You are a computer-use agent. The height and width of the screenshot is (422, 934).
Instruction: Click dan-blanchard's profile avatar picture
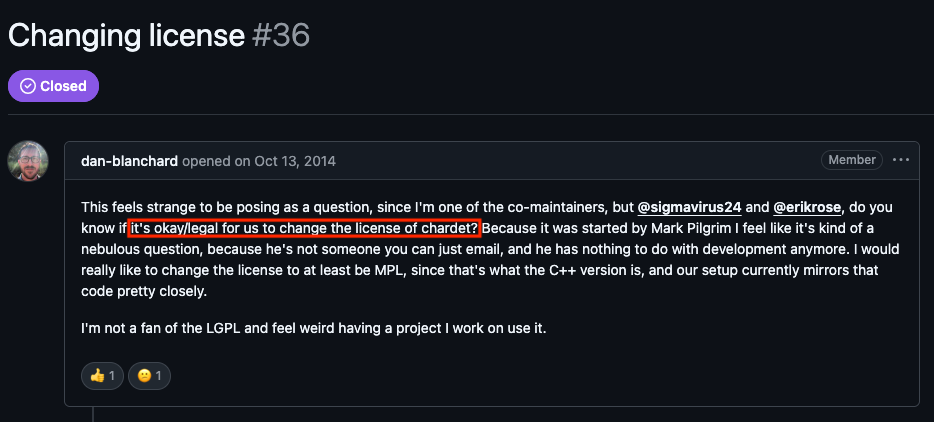[x=28, y=161]
